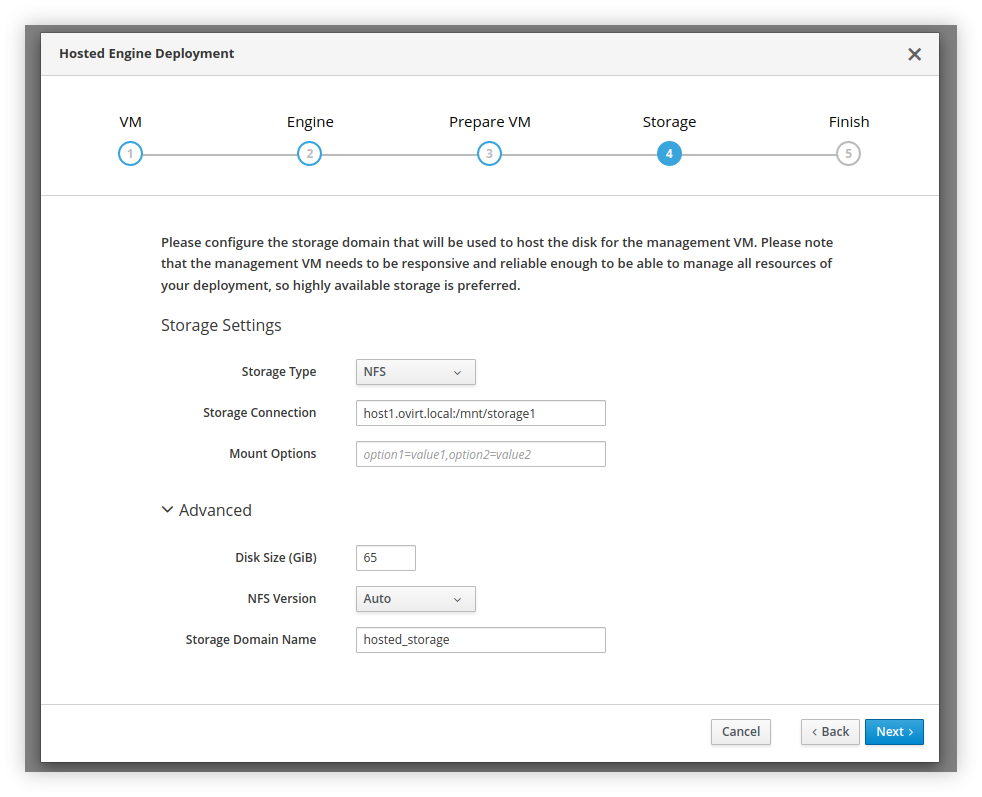Click the Disk Size (GiB) field
982x797 pixels.
385,558
